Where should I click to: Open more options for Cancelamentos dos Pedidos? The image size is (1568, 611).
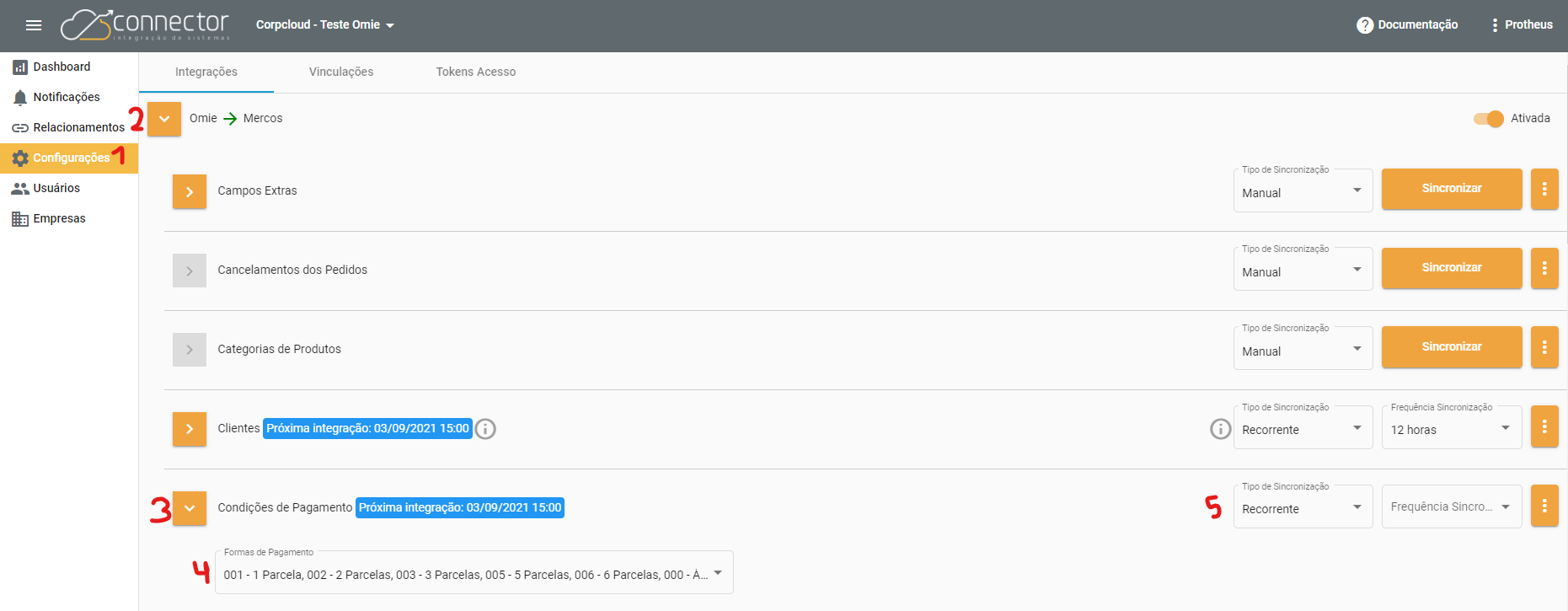tap(1544, 268)
